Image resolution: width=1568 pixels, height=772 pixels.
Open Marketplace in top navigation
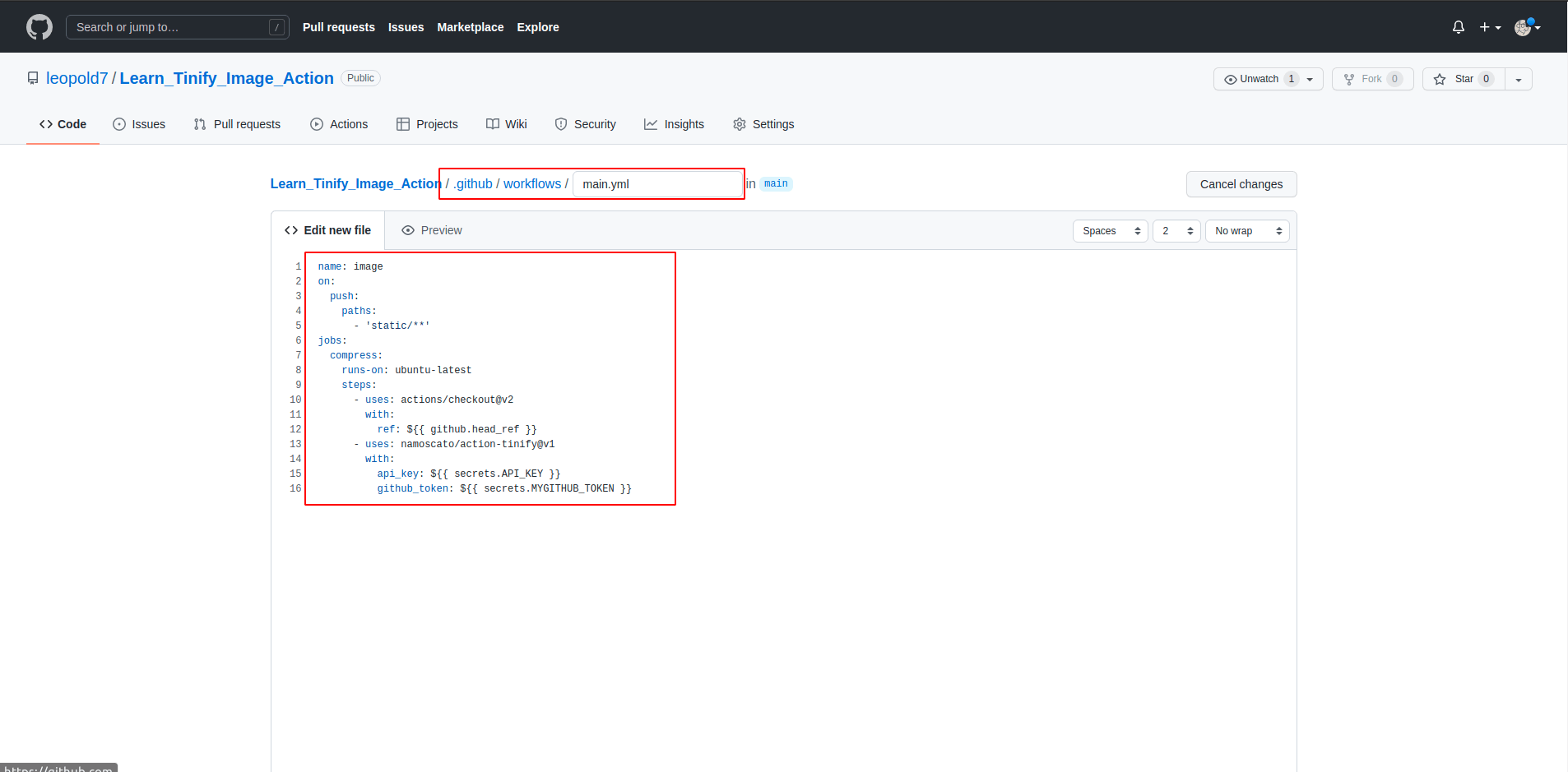click(x=470, y=27)
